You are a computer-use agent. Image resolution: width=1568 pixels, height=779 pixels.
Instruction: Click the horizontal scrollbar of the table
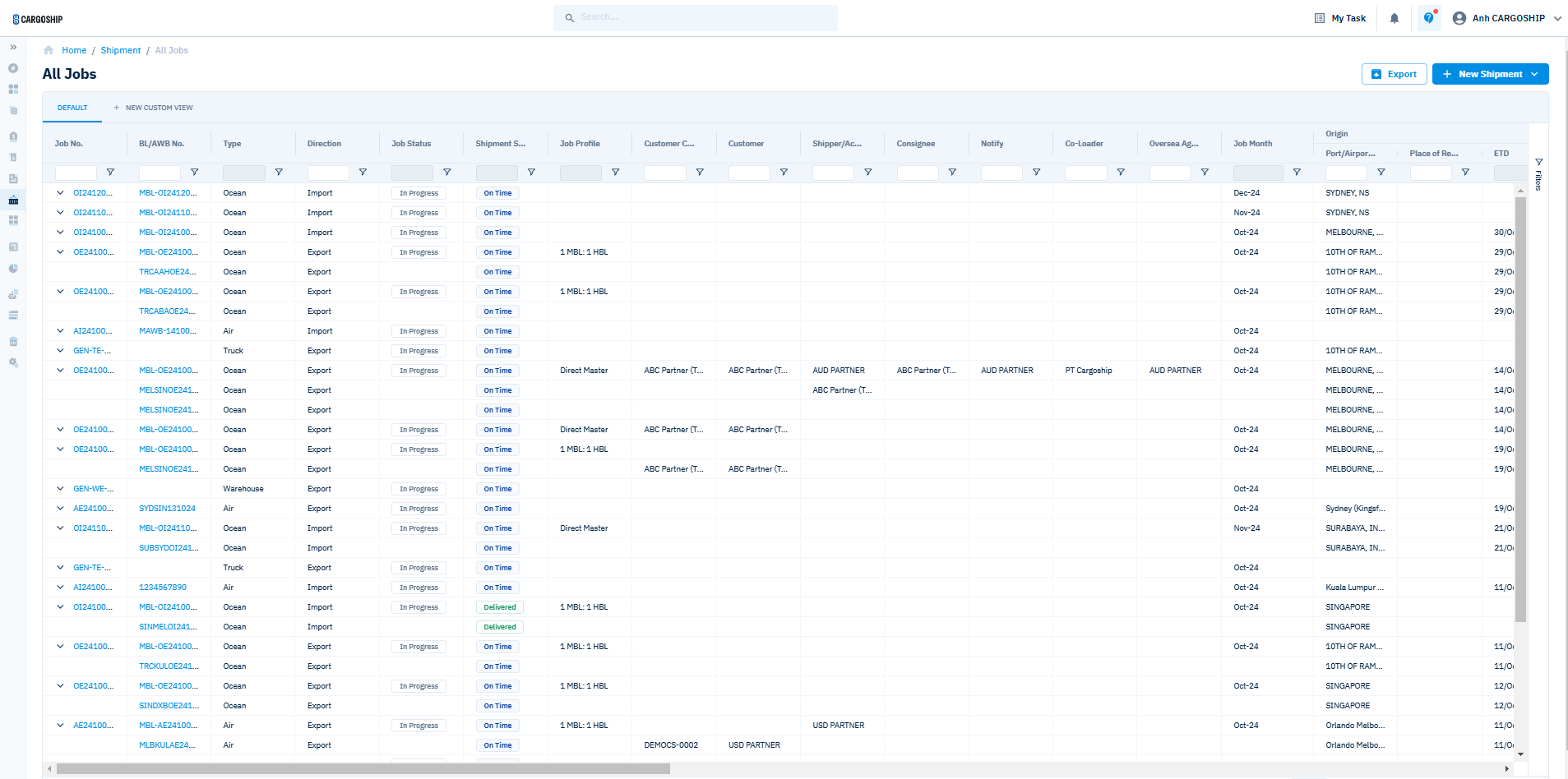[x=363, y=769]
